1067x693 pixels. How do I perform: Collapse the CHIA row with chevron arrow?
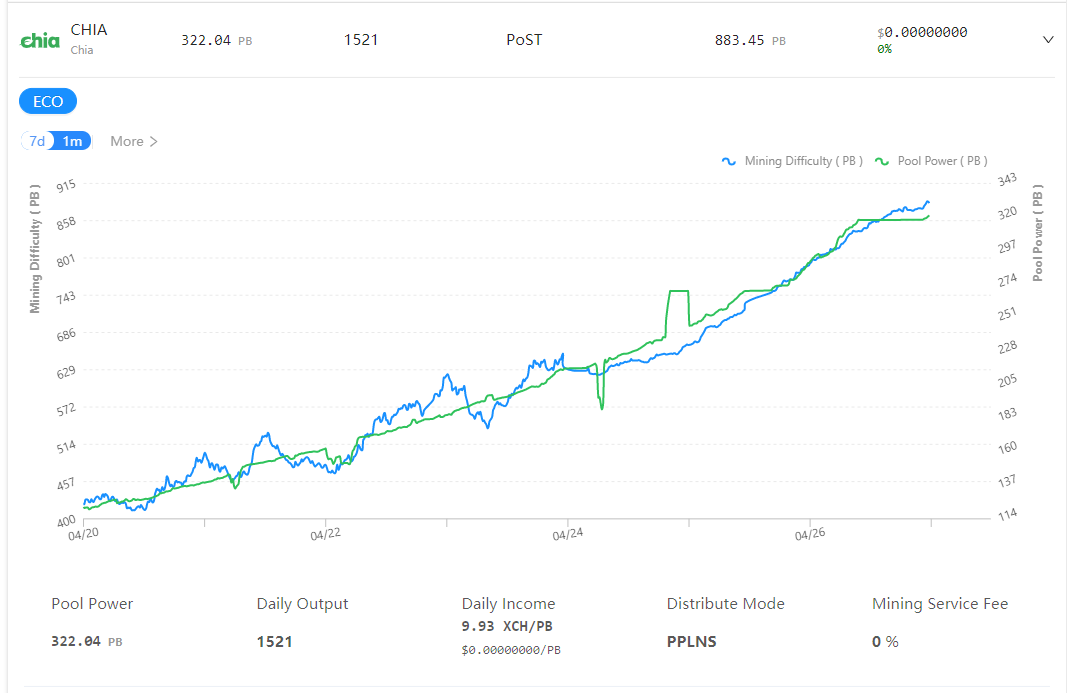[1048, 39]
